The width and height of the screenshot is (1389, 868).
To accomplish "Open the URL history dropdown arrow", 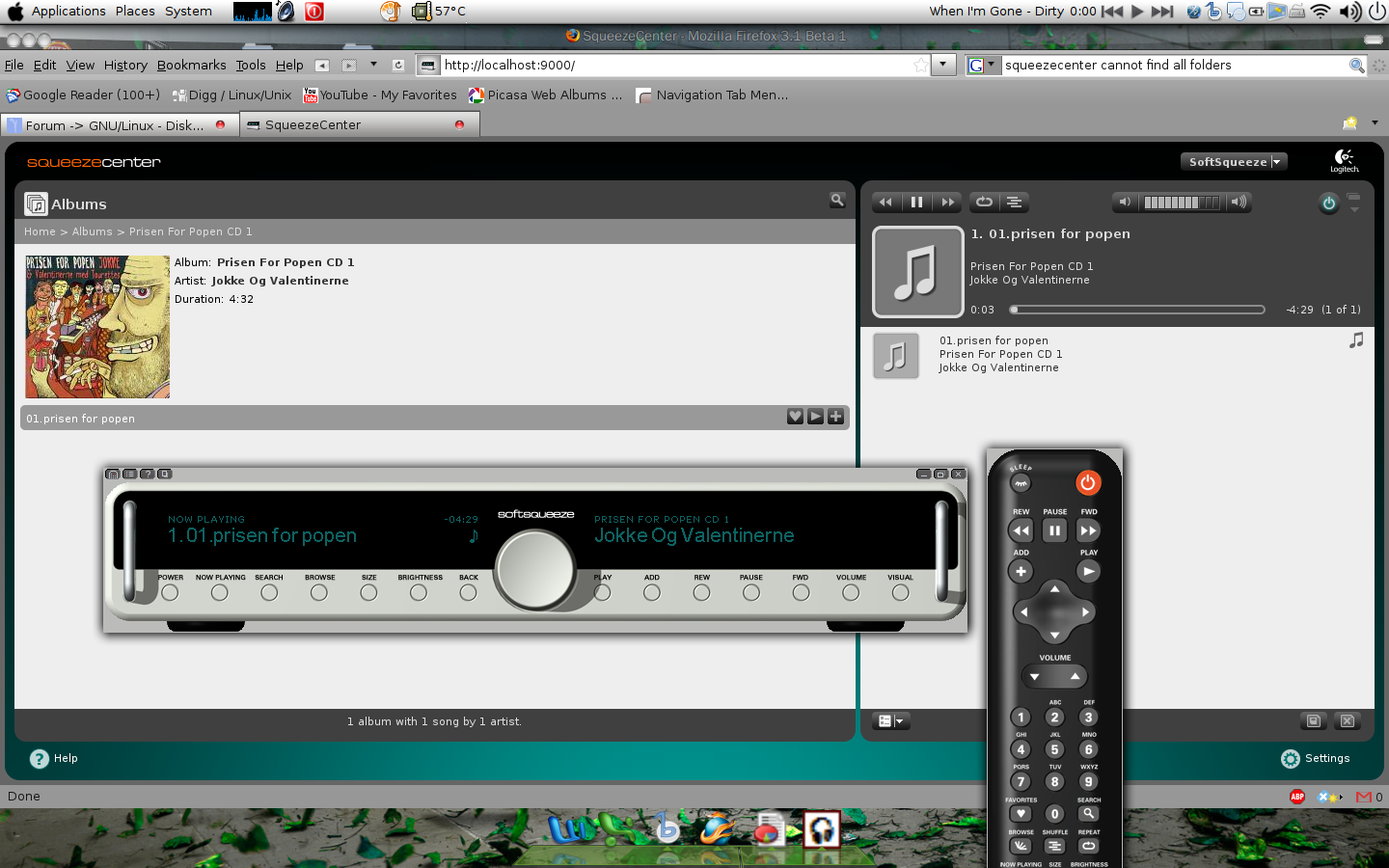I will point(942,65).
